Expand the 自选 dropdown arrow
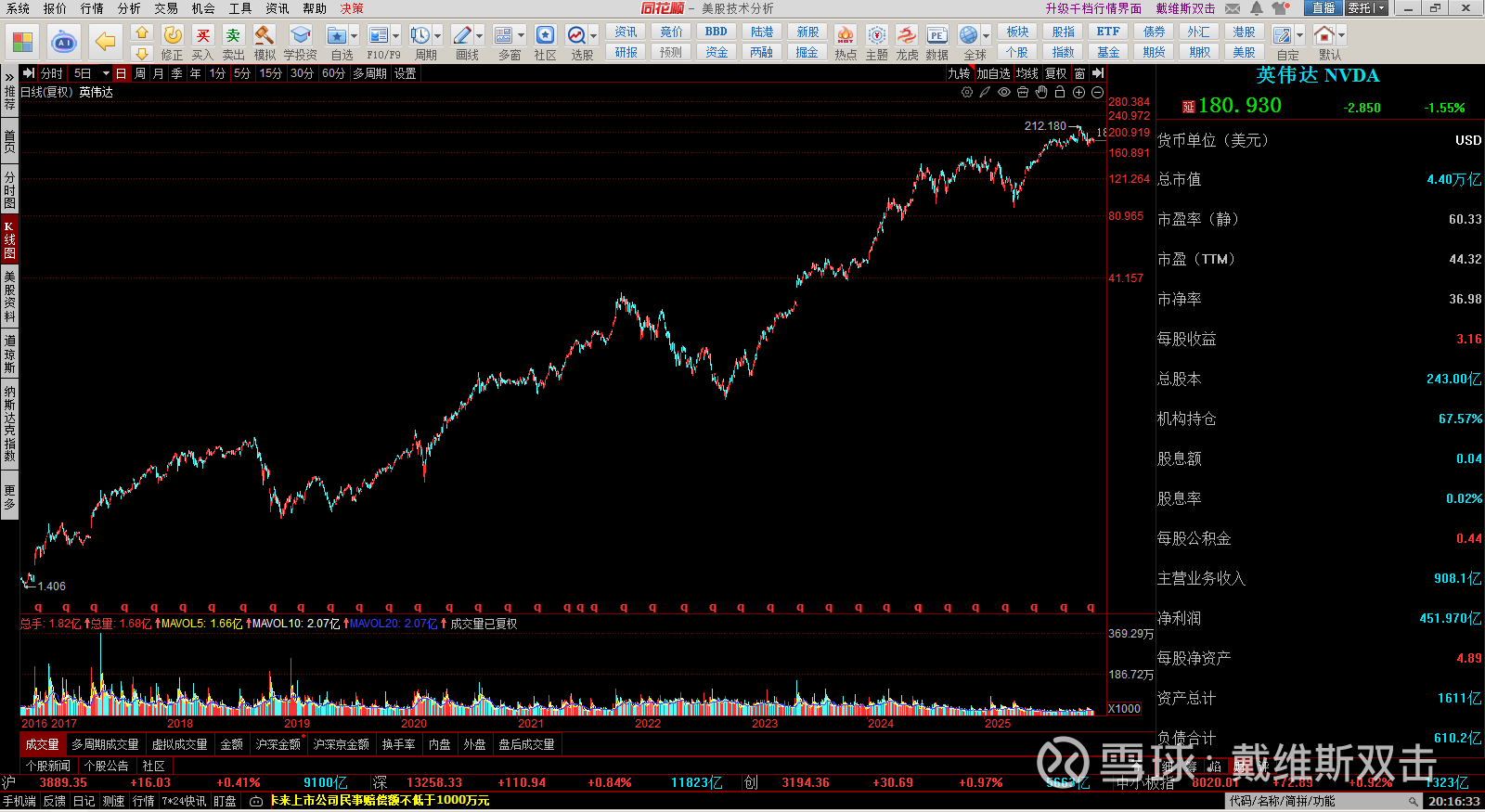 (355, 36)
